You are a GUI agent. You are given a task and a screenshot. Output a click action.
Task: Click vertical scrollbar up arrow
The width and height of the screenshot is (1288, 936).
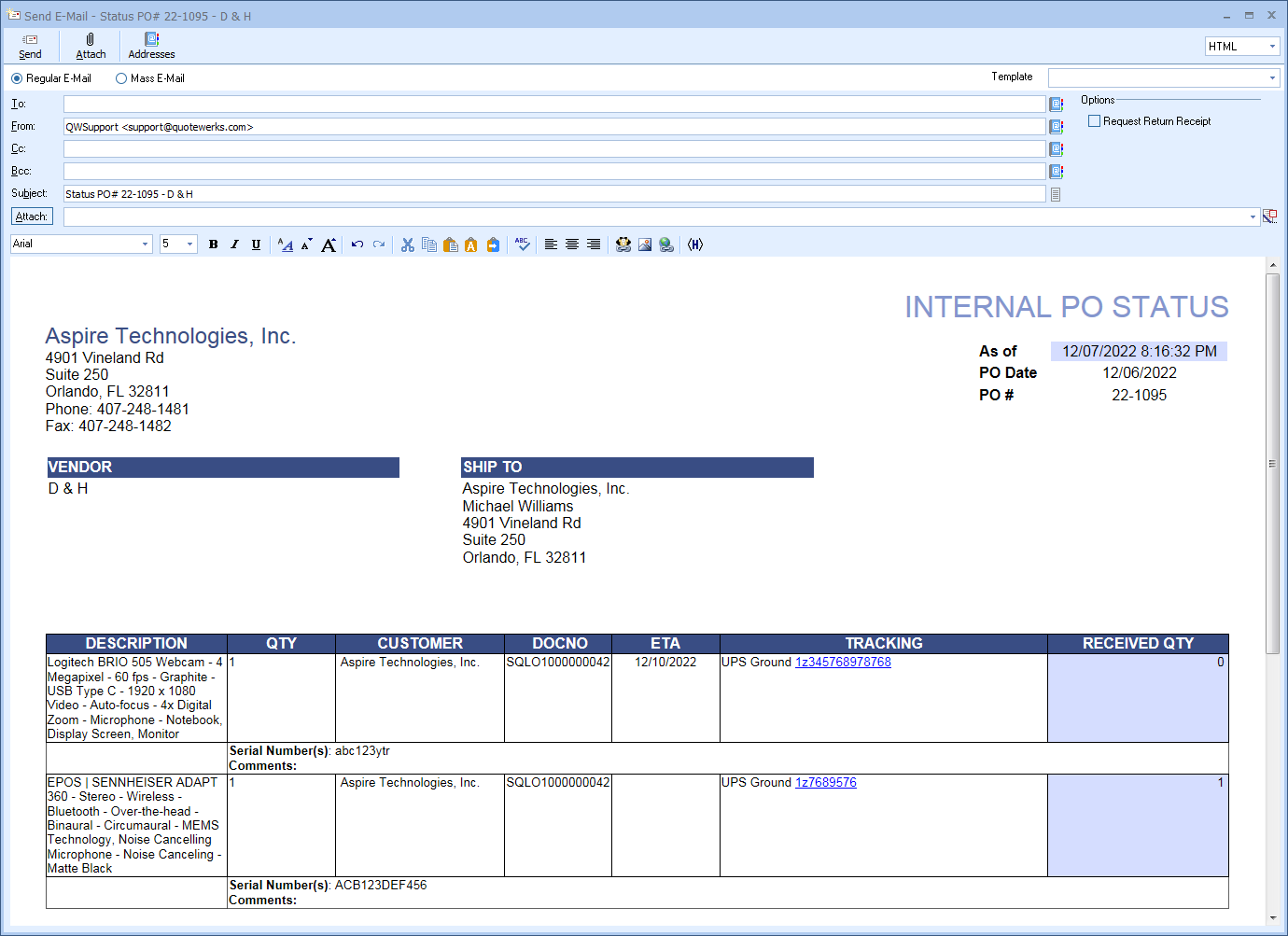[x=1272, y=266]
